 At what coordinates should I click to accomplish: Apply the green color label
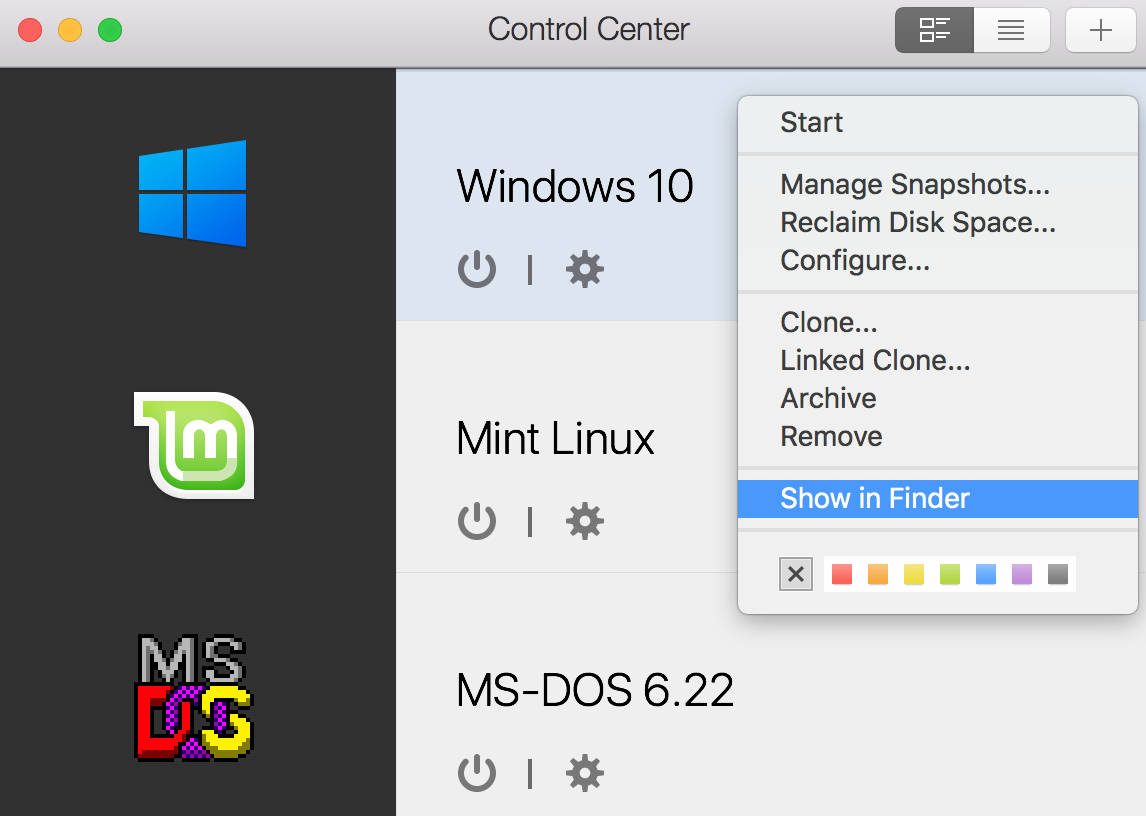(949, 574)
